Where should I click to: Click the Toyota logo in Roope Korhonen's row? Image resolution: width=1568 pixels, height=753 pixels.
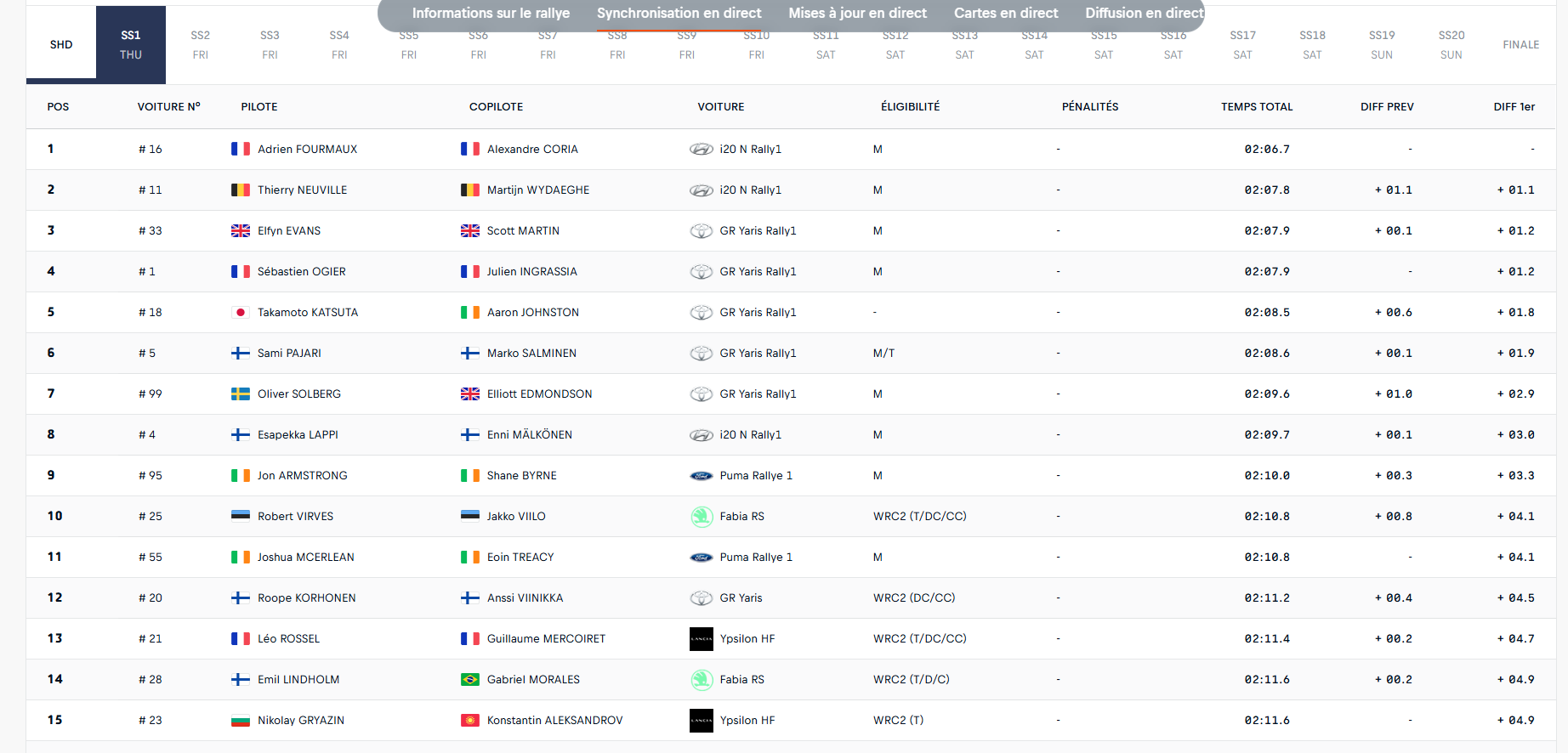[x=702, y=597]
